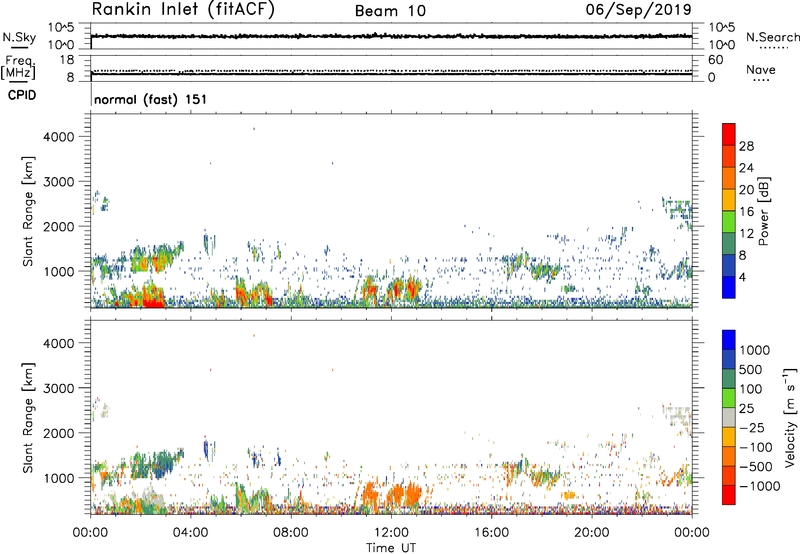The width and height of the screenshot is (800, 554).
Task: Click the 3000 tick of the power panel
Action: 58,182
